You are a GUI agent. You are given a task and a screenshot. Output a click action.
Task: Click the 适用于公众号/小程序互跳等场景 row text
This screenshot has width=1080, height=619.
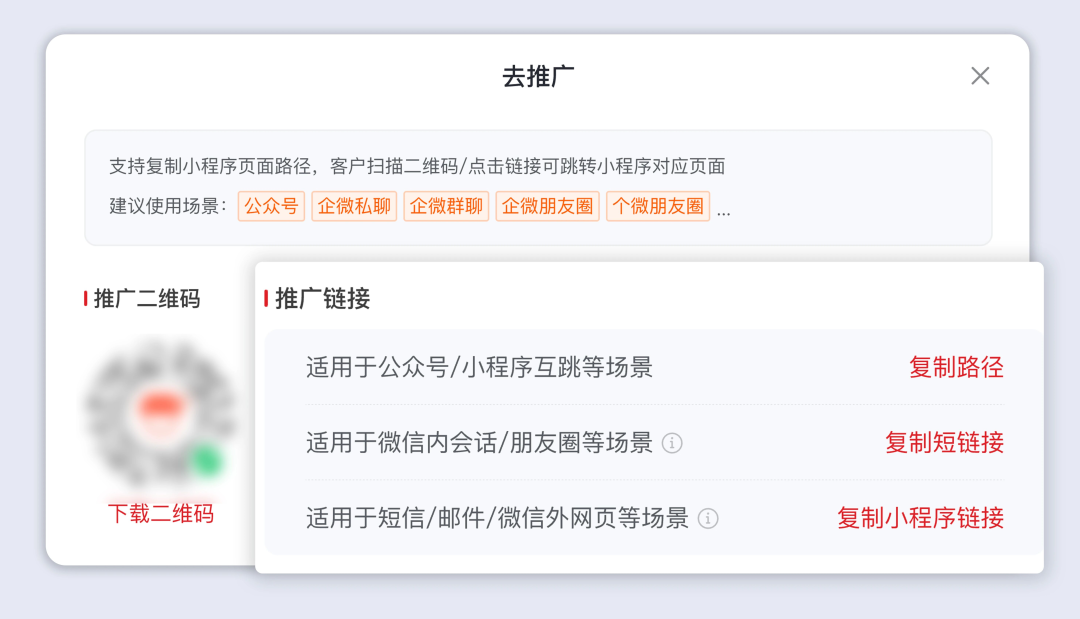point(479,367)
